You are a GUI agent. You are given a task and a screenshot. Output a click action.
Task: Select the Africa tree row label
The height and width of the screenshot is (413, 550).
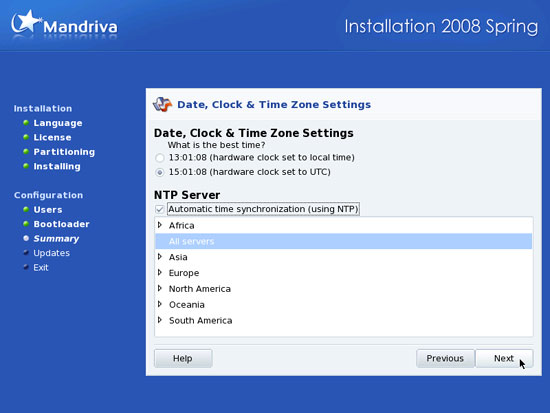[181, 225]
